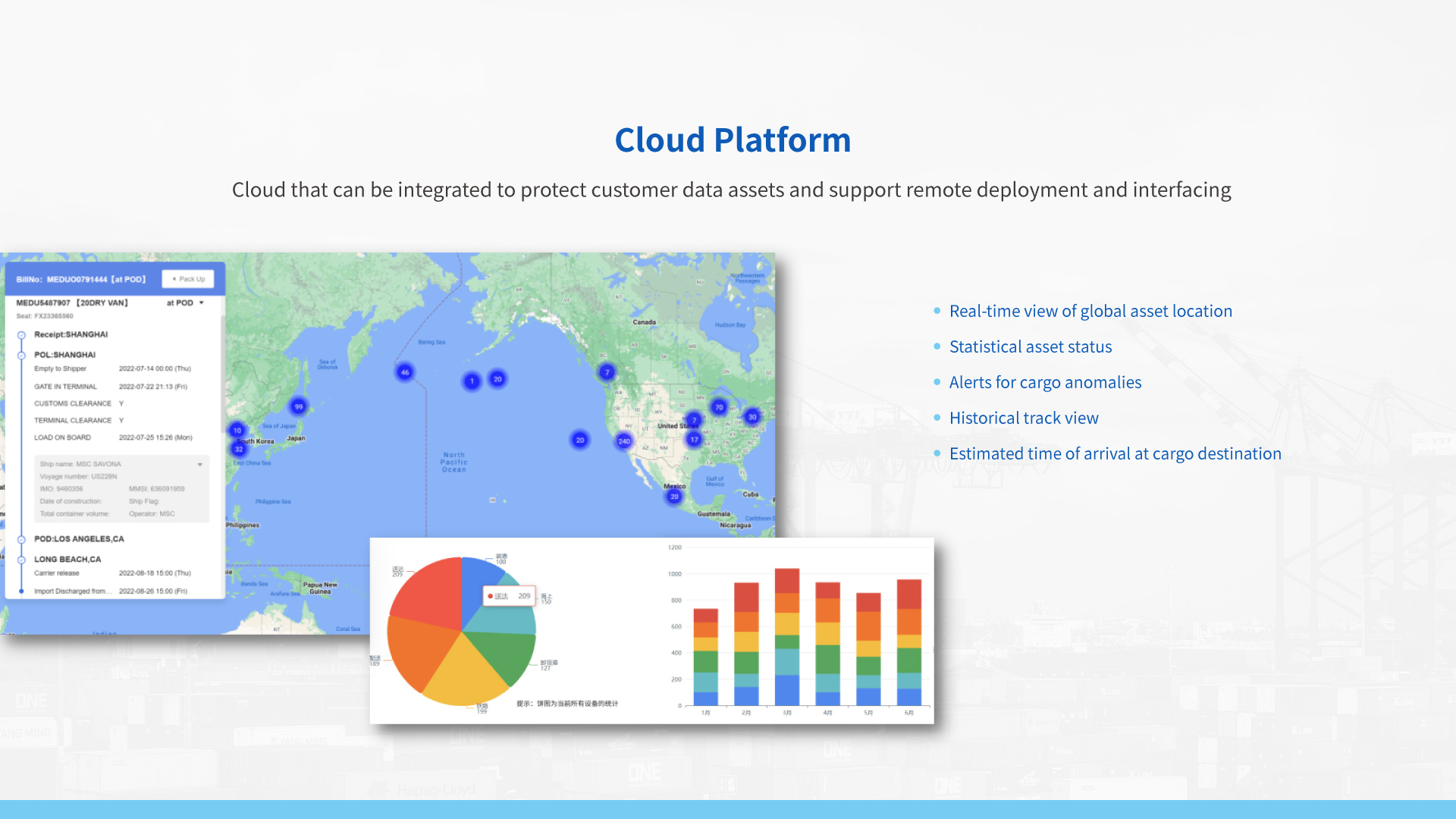The width and height of the screenshot is (1456, 819).
Task: Open the 'at POD' status dropdown
Action: tap(186, 303)
